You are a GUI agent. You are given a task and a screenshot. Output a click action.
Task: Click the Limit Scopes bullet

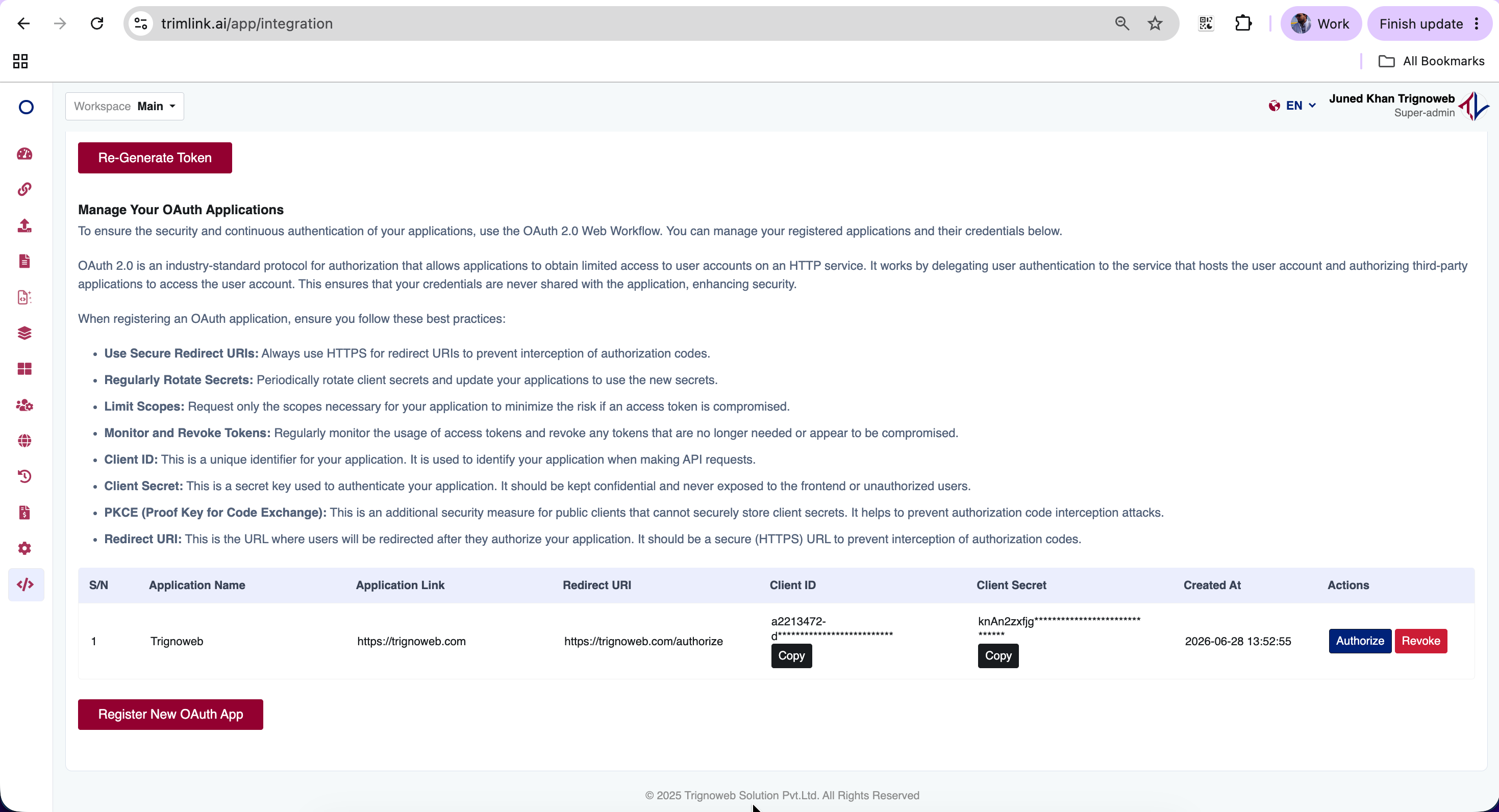click(447, 407)
